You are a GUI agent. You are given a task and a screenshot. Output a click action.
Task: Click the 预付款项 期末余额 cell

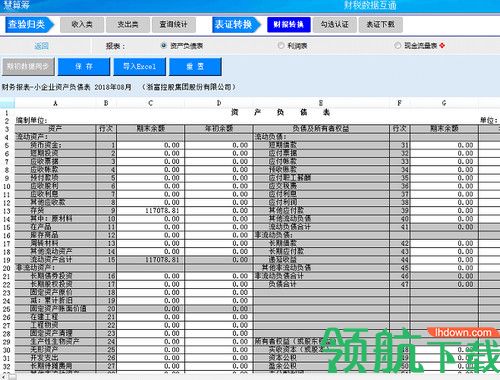[150, 178]
